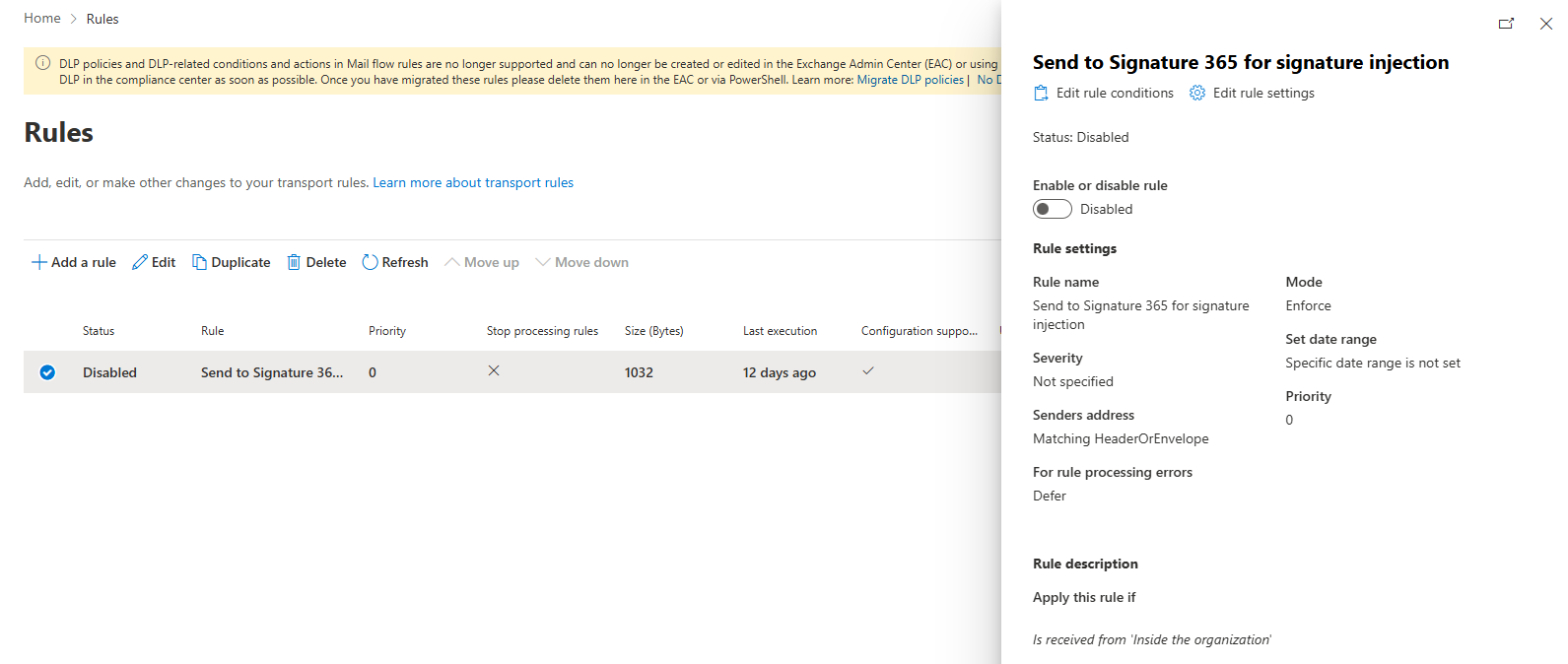The width and height of the screenshot is (1568, 664).
Task: Click Stop processing rules X mark
Action: [494, 370]
